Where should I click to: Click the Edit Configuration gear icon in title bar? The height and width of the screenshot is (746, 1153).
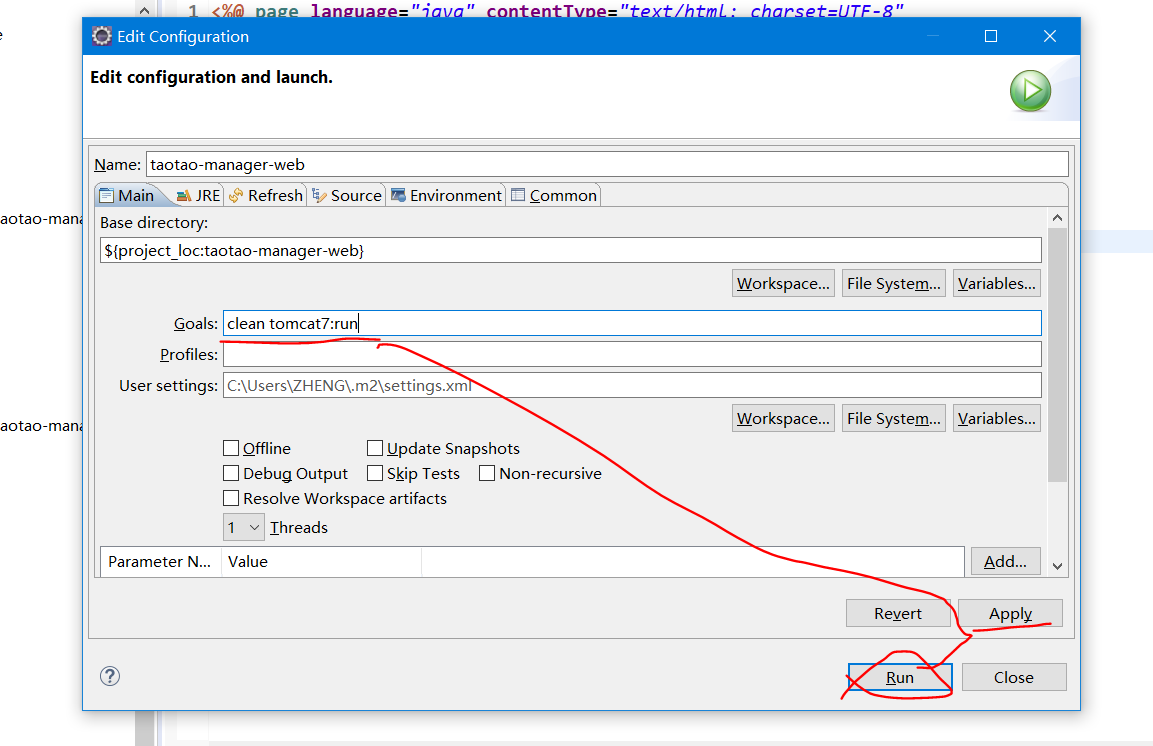point(101,36)
